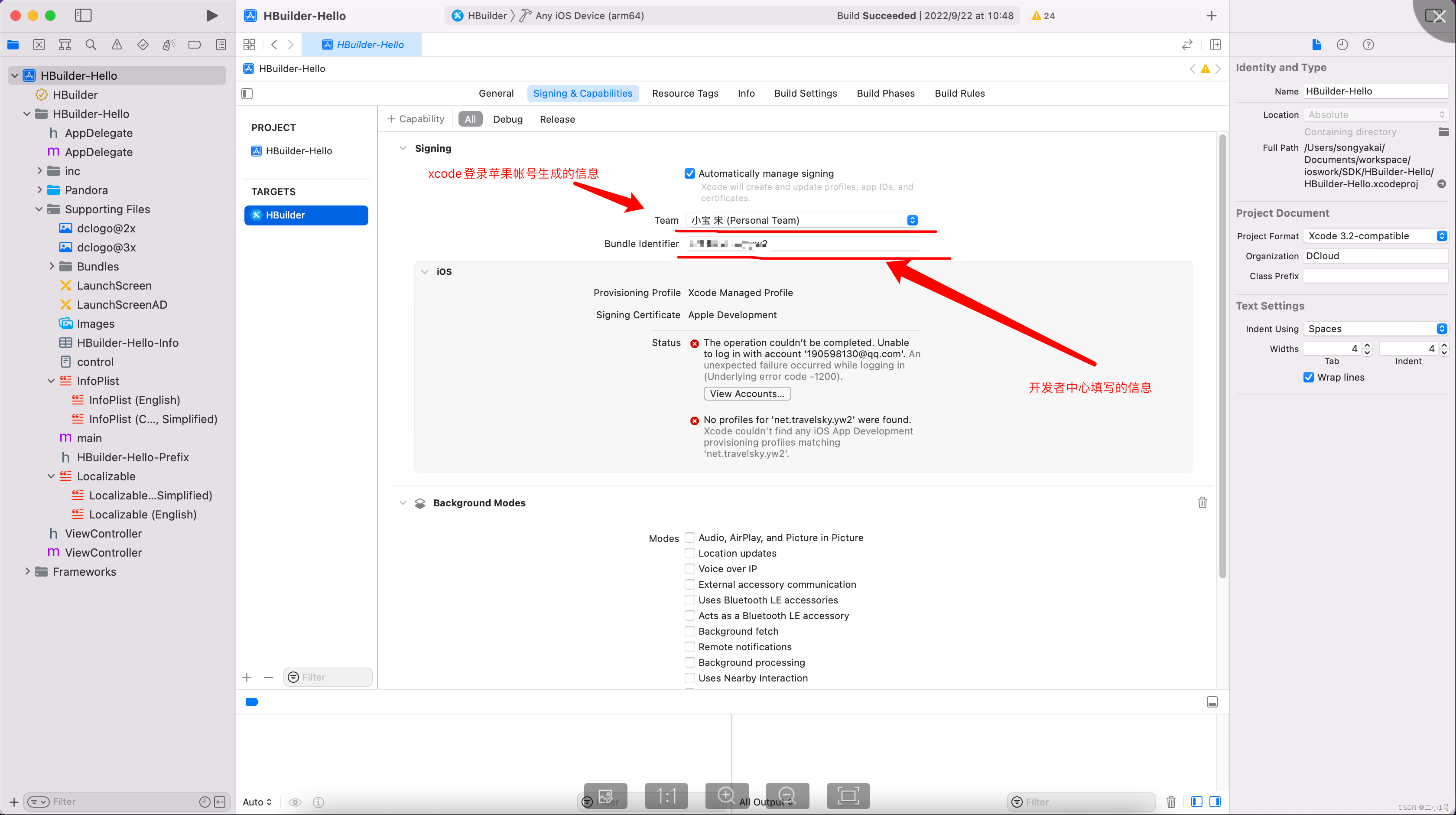Click the View Accounts... button
The width and height of the screenshot is (1456, 815).
[x=747, y=394]
